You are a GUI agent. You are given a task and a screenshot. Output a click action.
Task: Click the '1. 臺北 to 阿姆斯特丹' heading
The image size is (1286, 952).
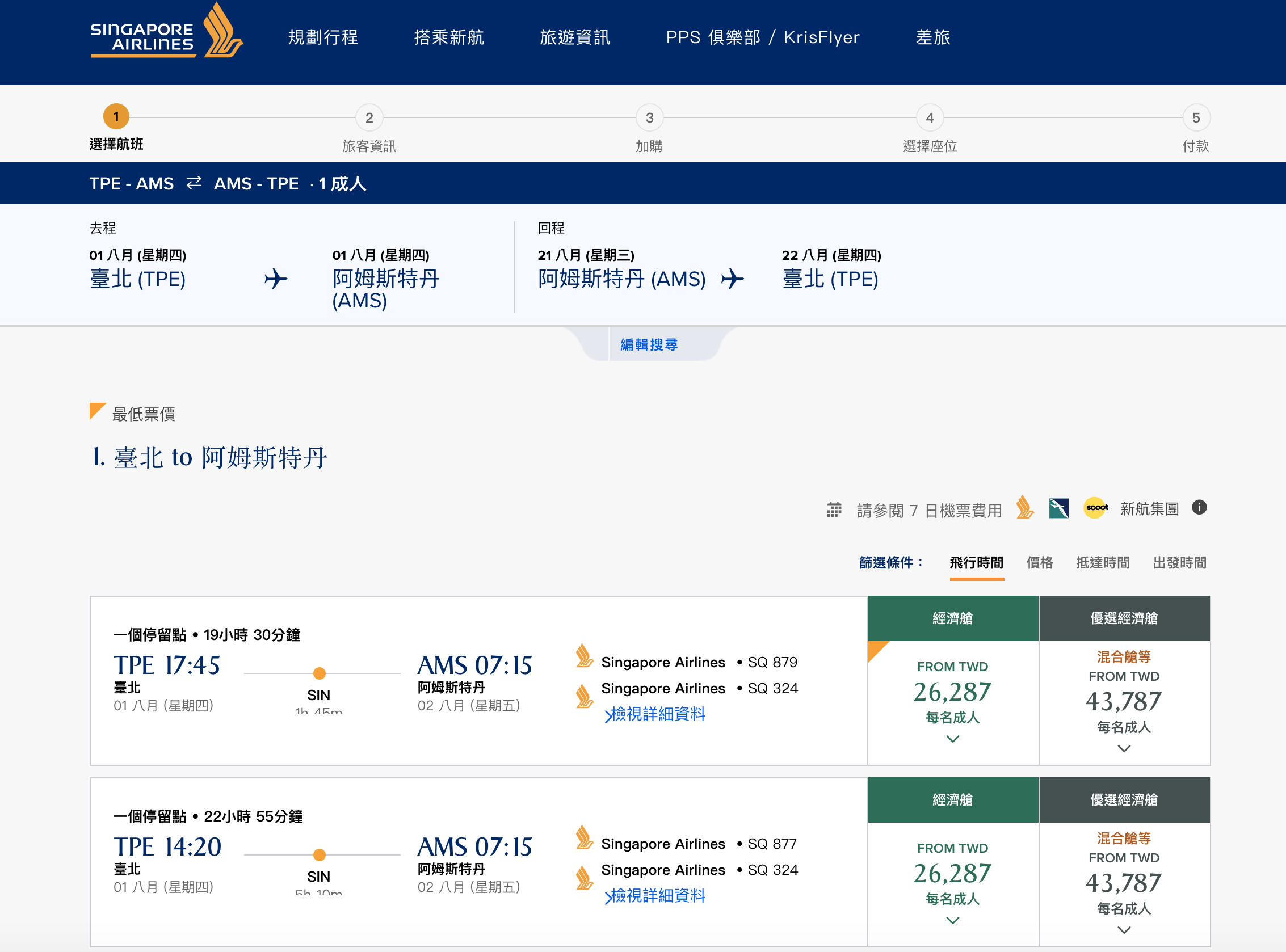[210, 457]
